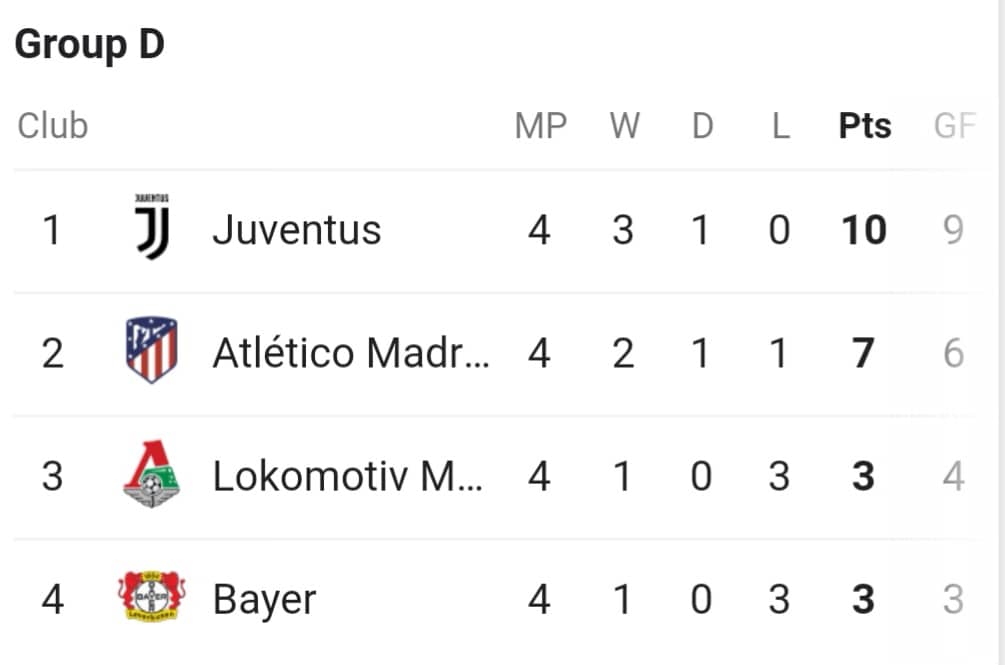Click the MP column header
The image size is (1005, 665).
tap(541, 126)
